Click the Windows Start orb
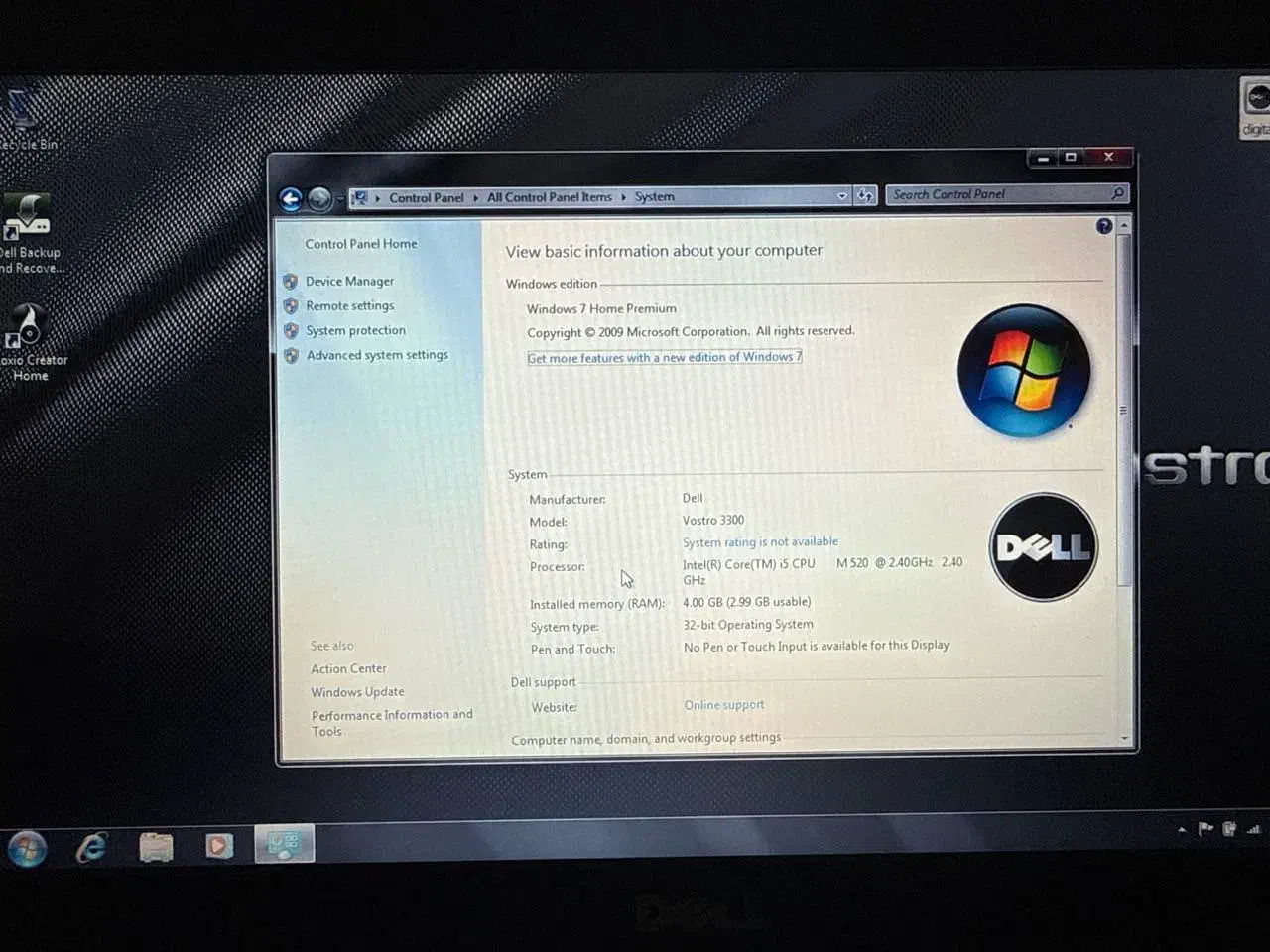The image size is (1270, 952). 28,849
